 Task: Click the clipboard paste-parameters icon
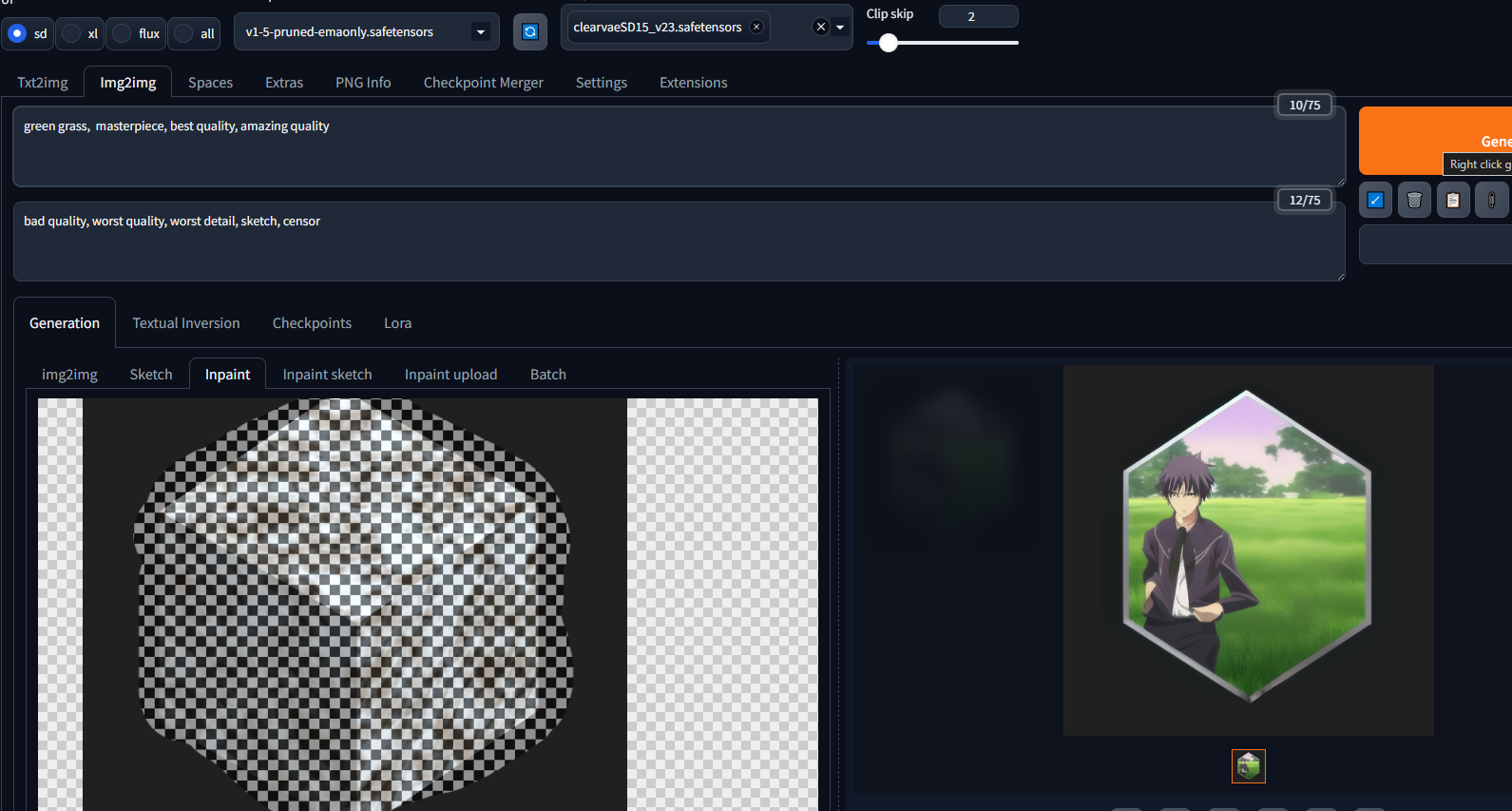[x=1453, y=200]
